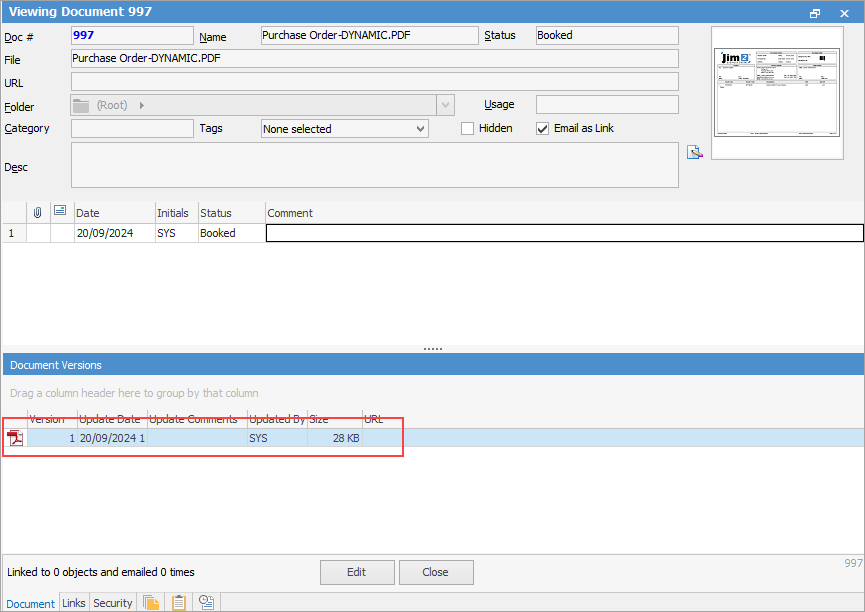Image resolution: width=865 pixels, height=612 pixels.
Task: Click the Document Versions panel header
Action: pos(433,365)
